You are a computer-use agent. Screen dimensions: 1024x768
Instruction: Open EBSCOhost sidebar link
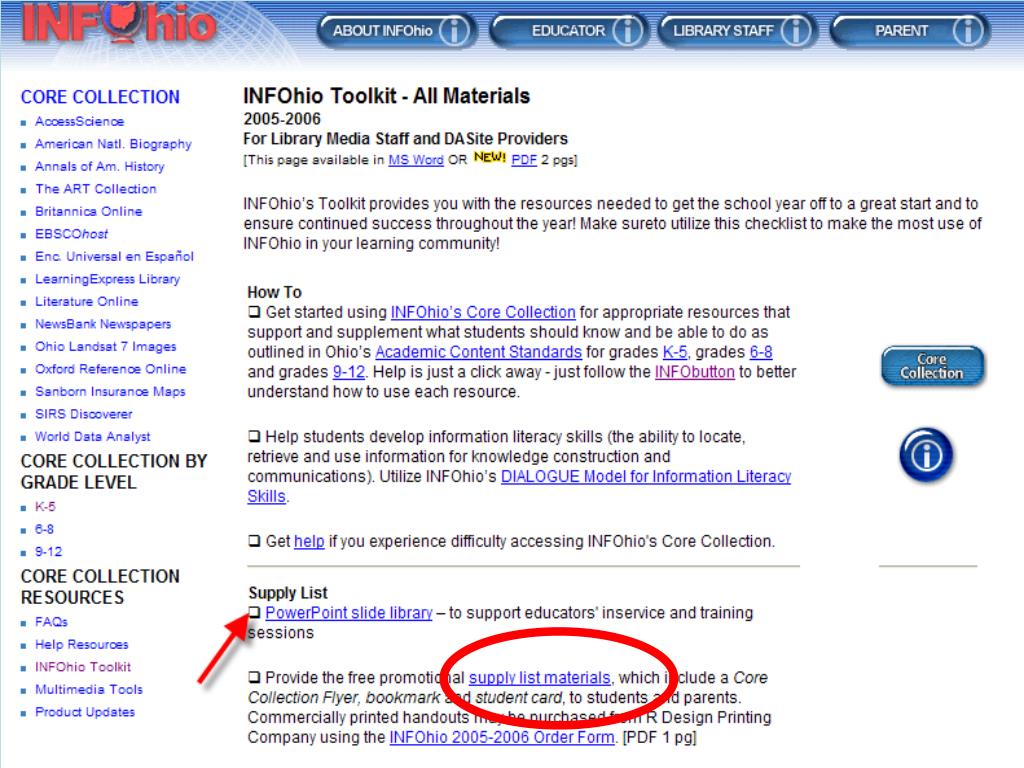(71, 234)
